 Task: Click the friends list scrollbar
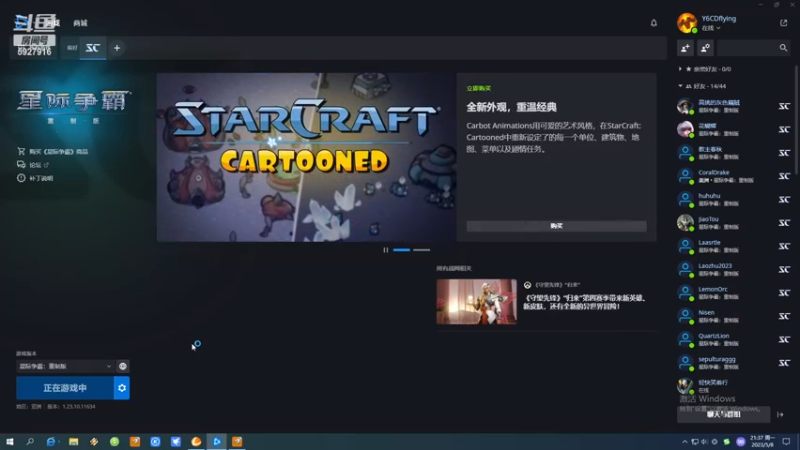(796, 120)
